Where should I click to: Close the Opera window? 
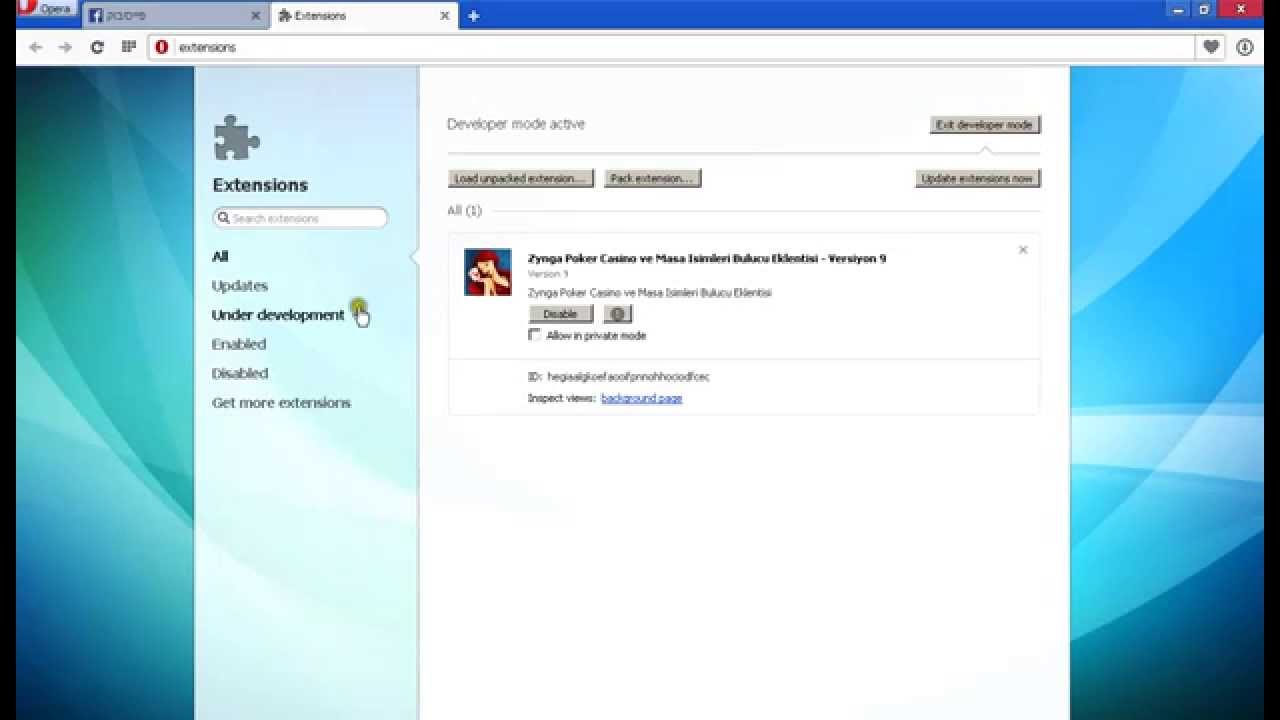[1242, 9]
